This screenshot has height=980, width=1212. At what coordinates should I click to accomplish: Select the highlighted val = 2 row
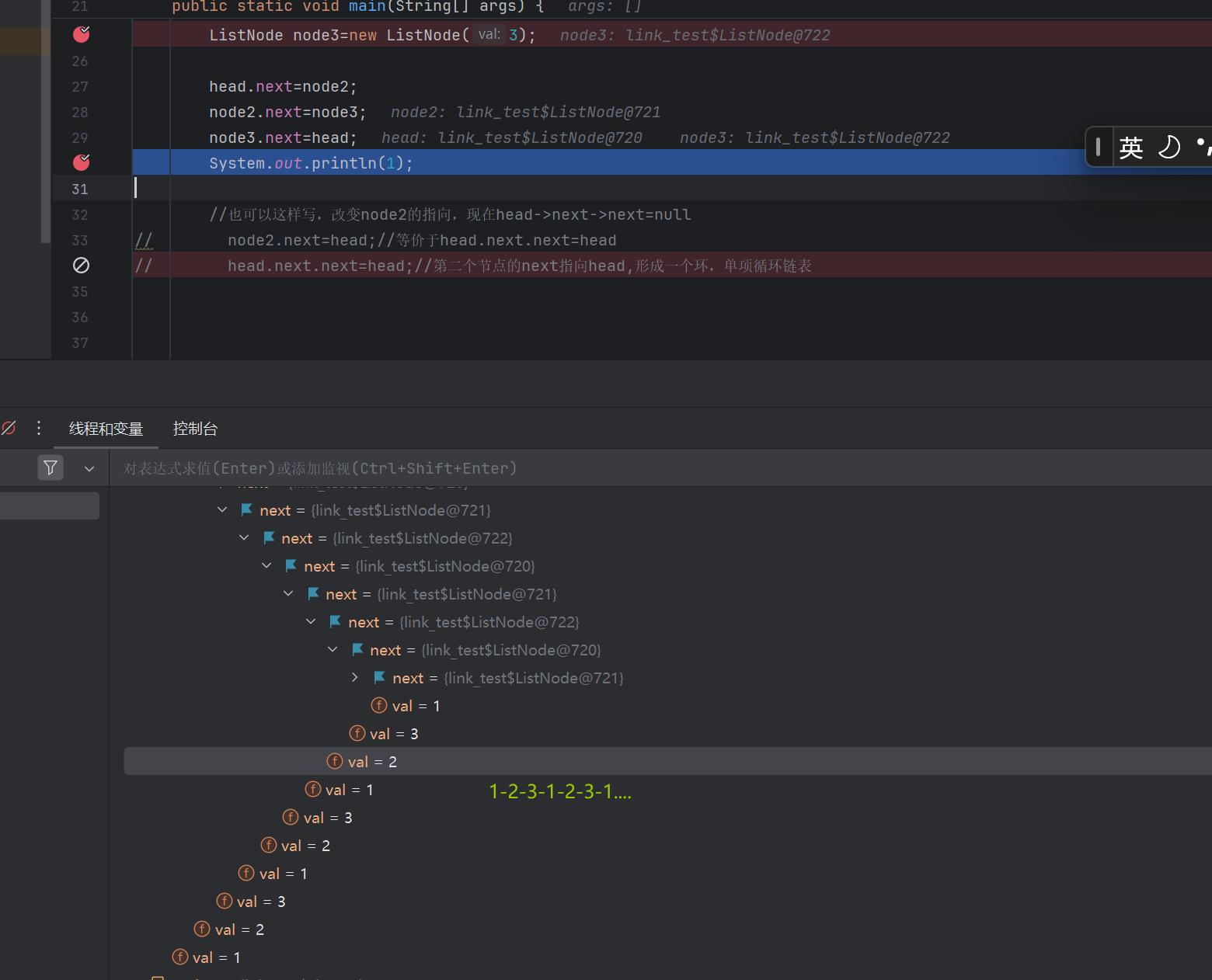pyautogui.click(x=622, y=762)
